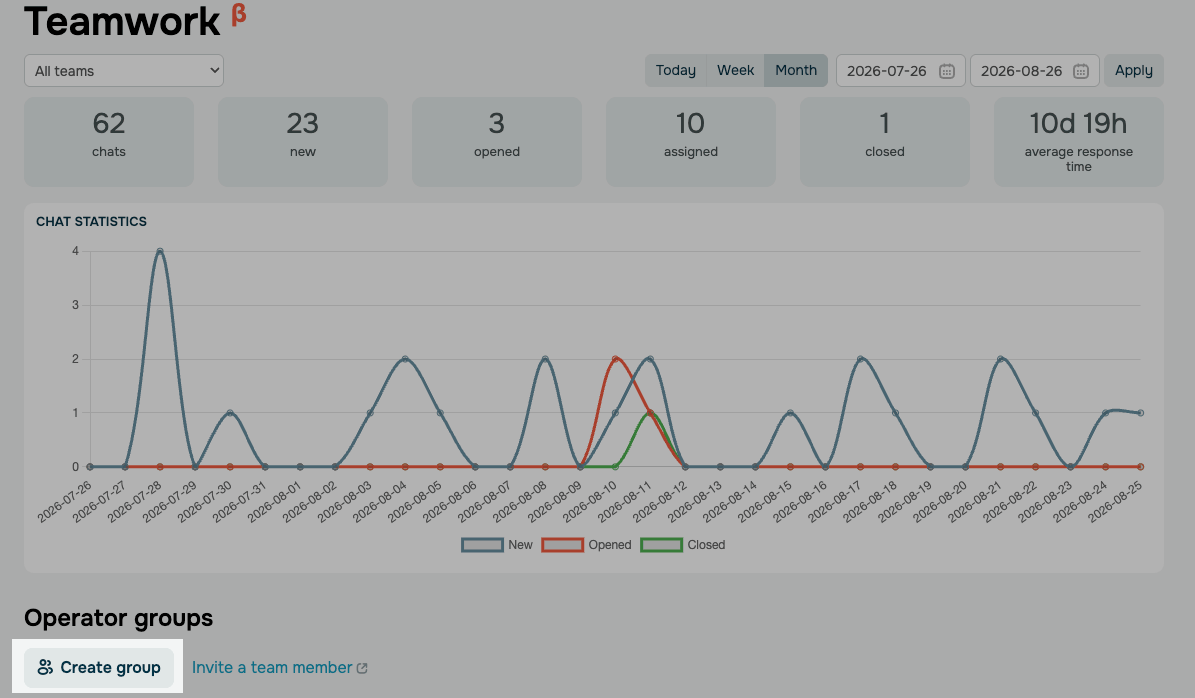Toggle the Closed series in chart legend
This screenshot has width=1195, height=698.
point(683,545)
